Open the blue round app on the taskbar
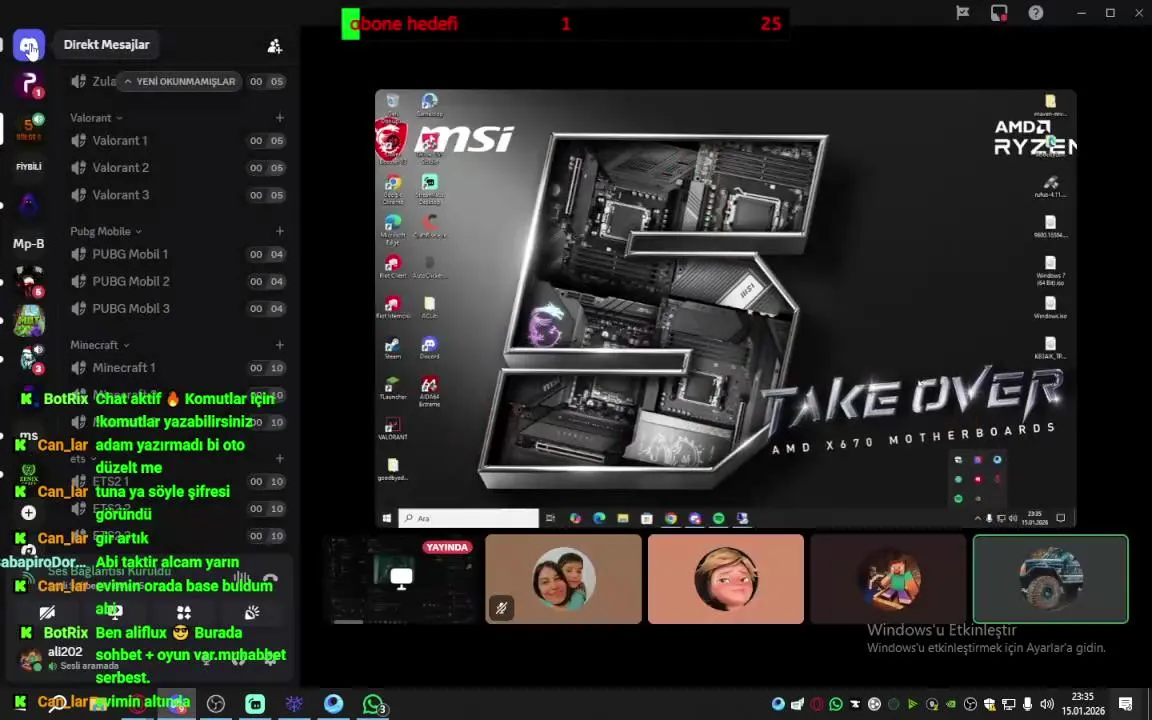 [x=334, y=704]
